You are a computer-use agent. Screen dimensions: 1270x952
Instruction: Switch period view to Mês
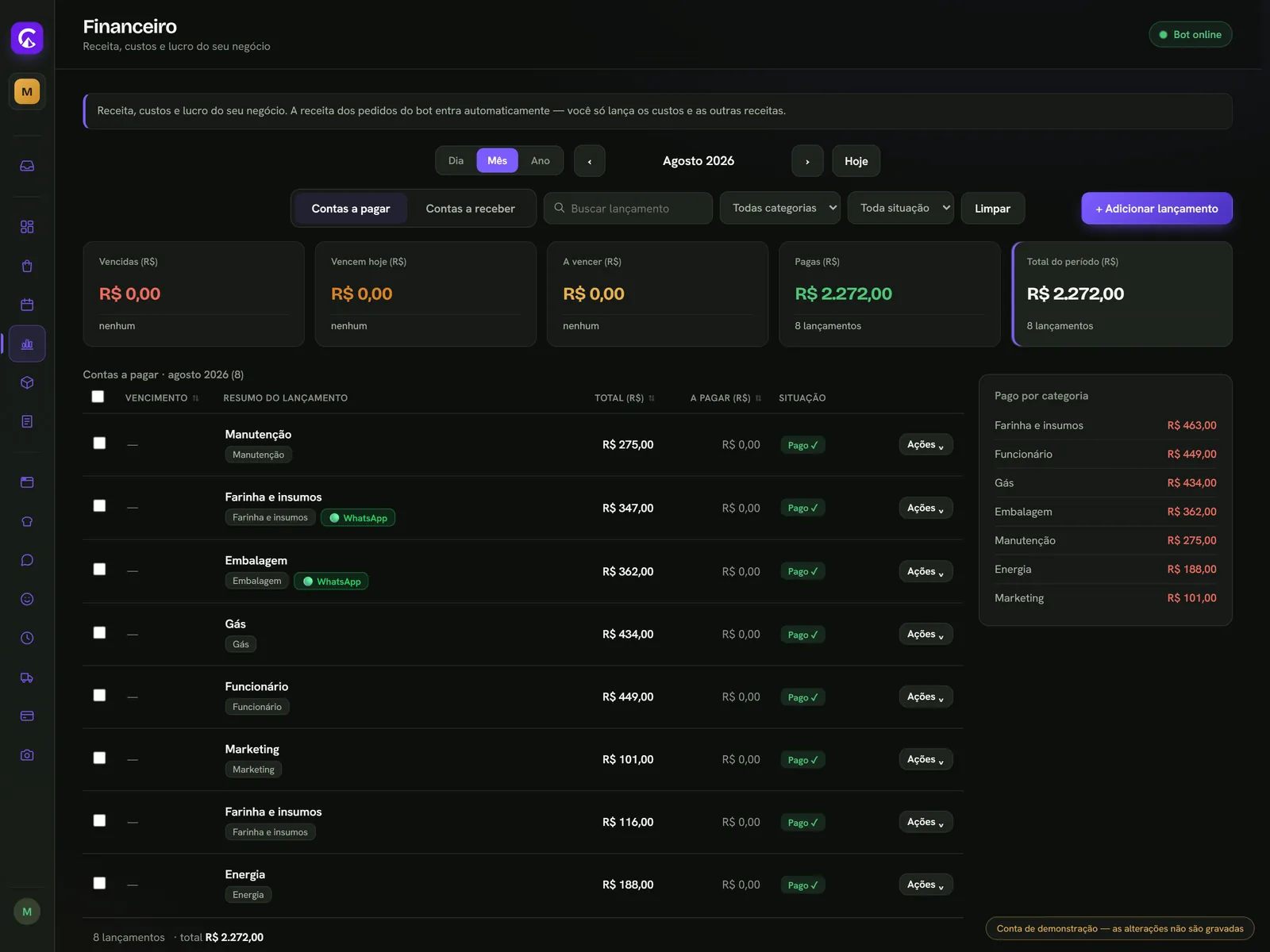pos(497,160)
